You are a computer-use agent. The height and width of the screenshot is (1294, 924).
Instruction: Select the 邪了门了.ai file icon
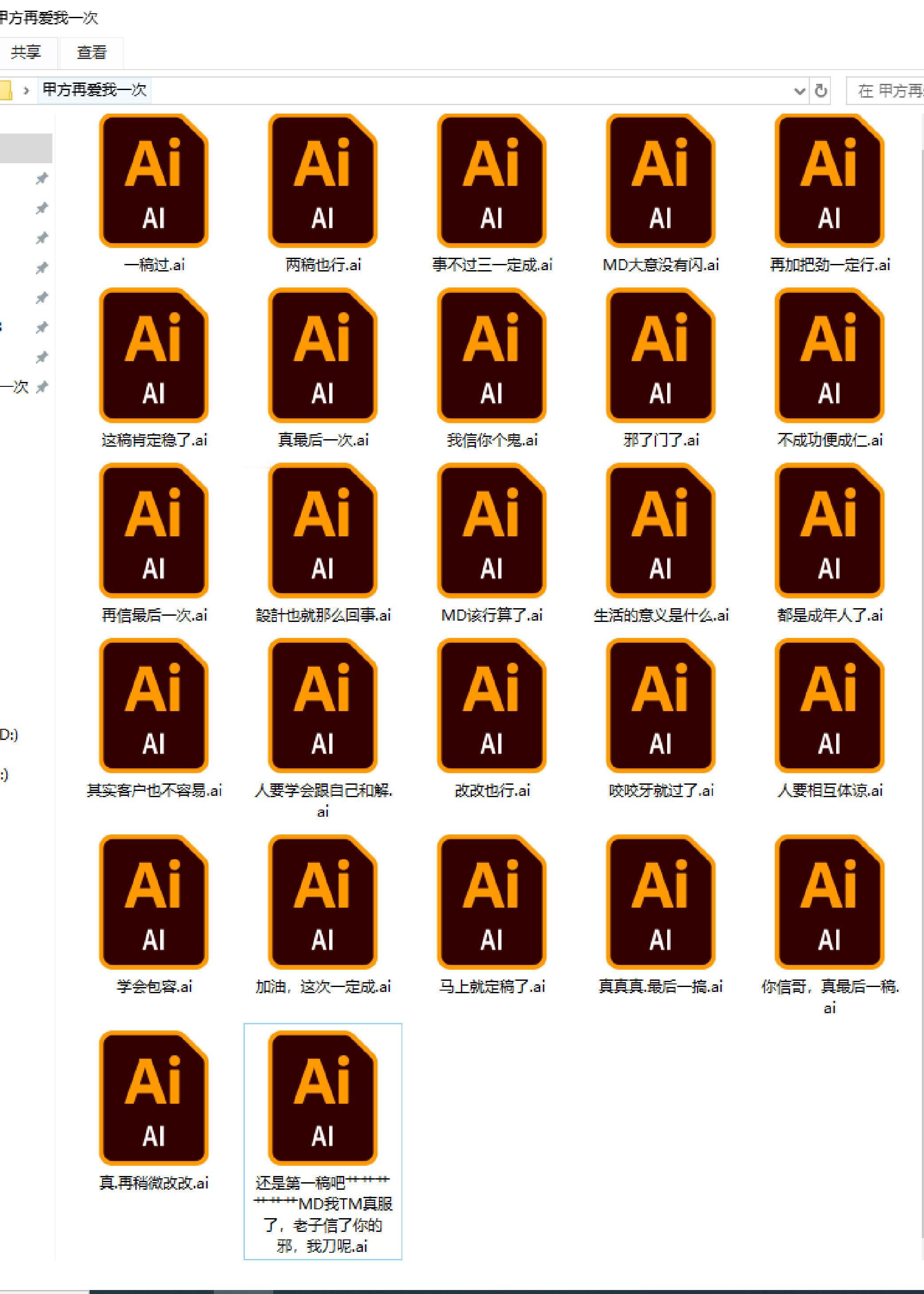[x=661, y=356]
